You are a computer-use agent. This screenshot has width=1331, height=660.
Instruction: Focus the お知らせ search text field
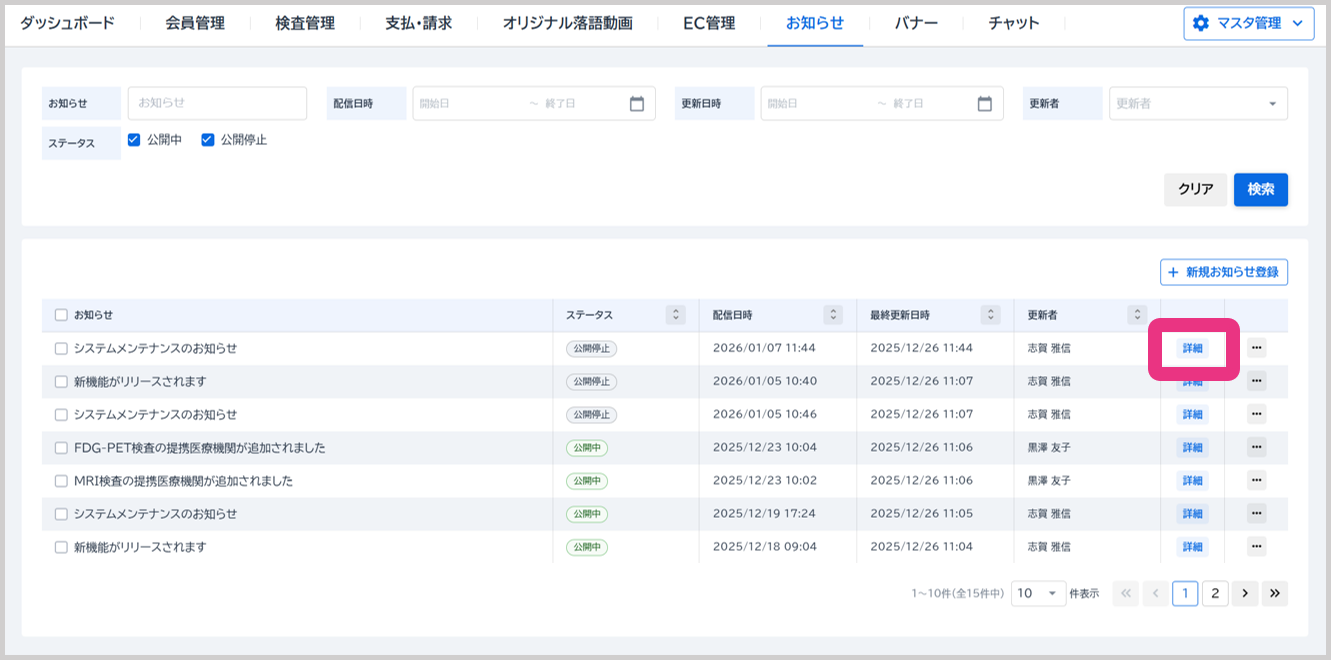[x=217, y=103]
